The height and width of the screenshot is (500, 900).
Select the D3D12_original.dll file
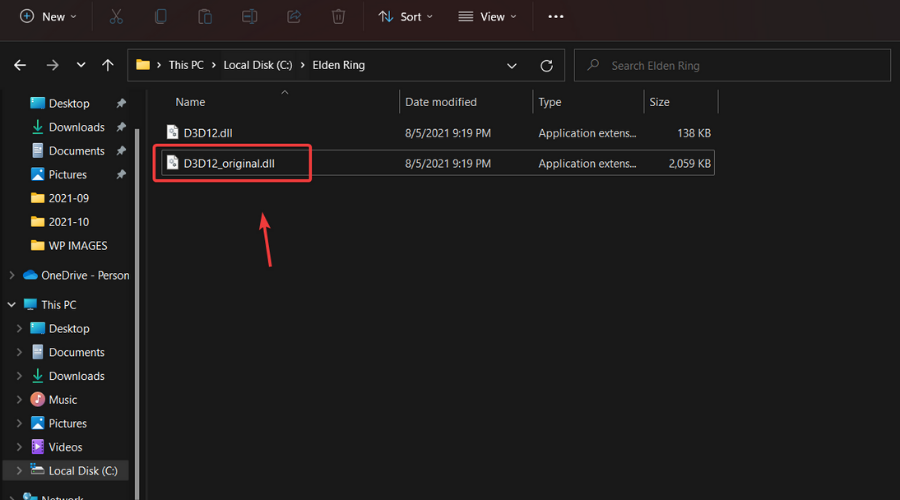coord(438,164)
